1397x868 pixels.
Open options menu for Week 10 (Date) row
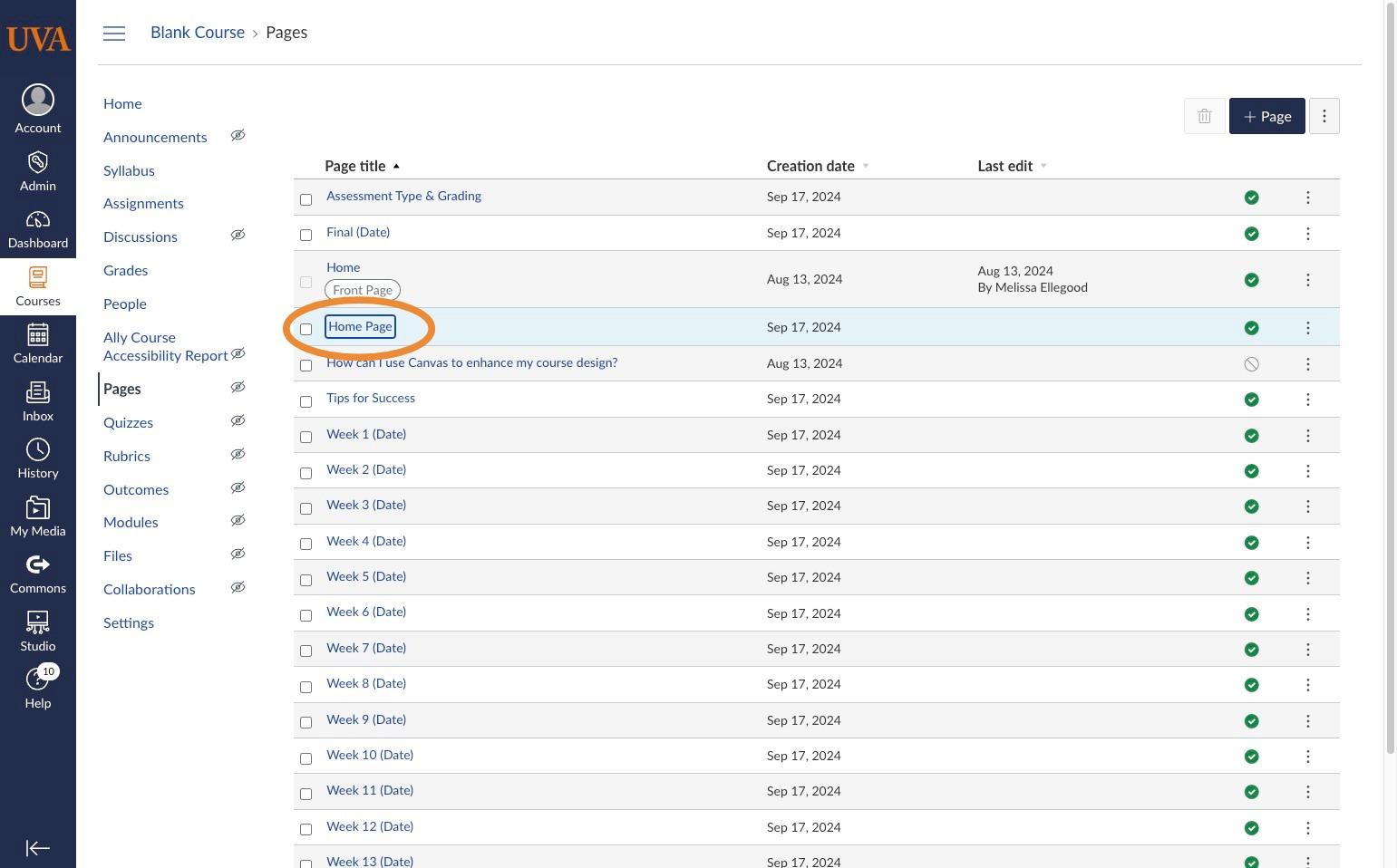pos(1308,757)
